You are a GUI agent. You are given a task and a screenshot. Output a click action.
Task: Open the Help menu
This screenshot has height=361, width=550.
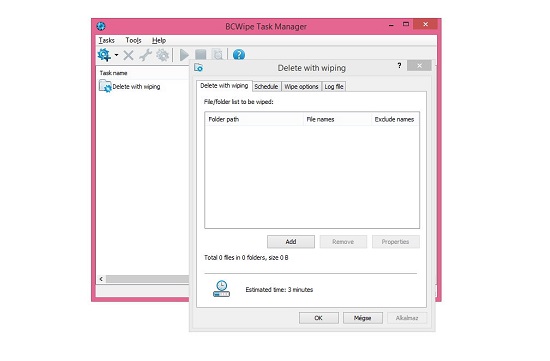(x=159, y=40)
